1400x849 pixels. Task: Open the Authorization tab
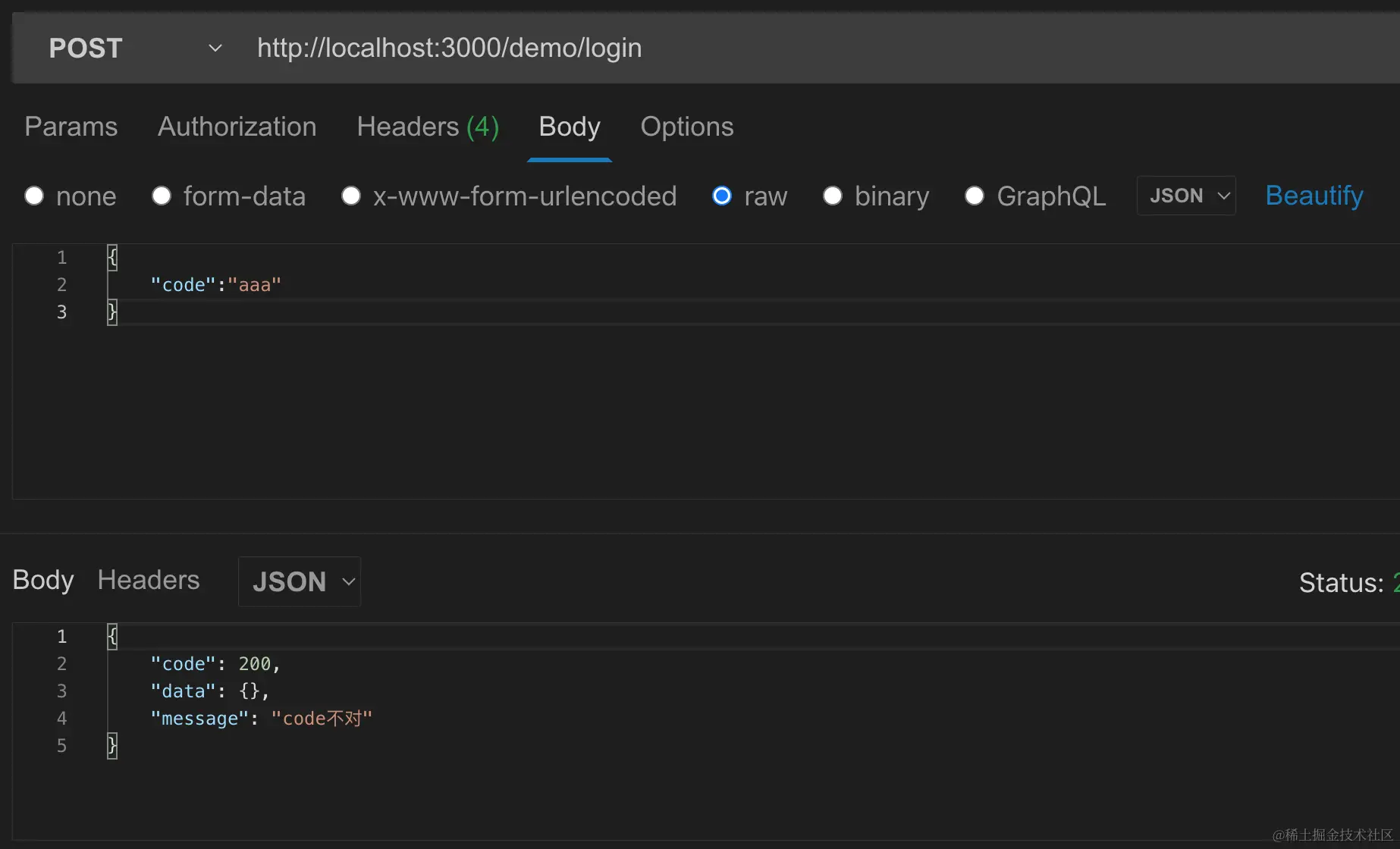tap(237, 127)
